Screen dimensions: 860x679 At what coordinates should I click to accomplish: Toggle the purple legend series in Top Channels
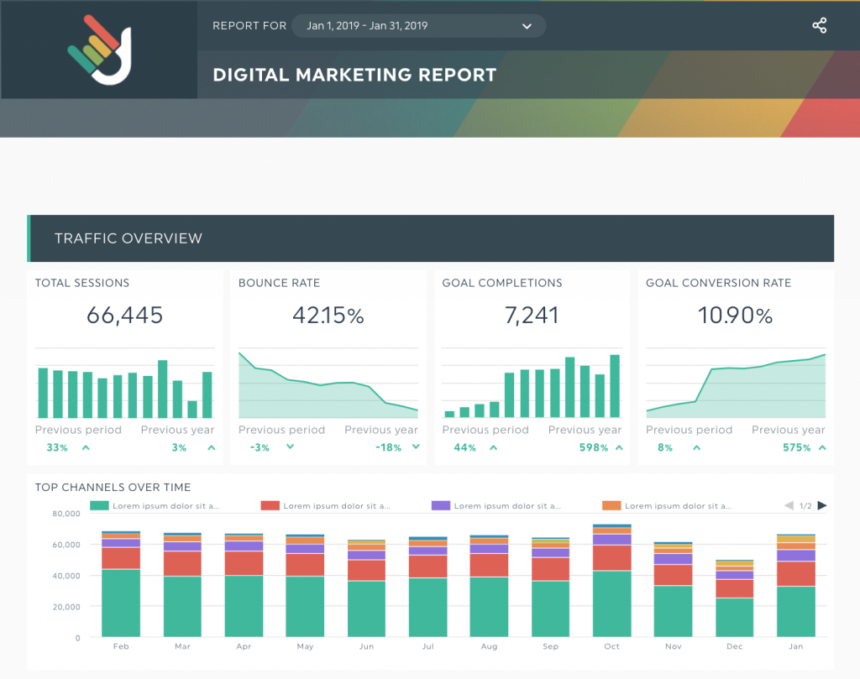497,506
